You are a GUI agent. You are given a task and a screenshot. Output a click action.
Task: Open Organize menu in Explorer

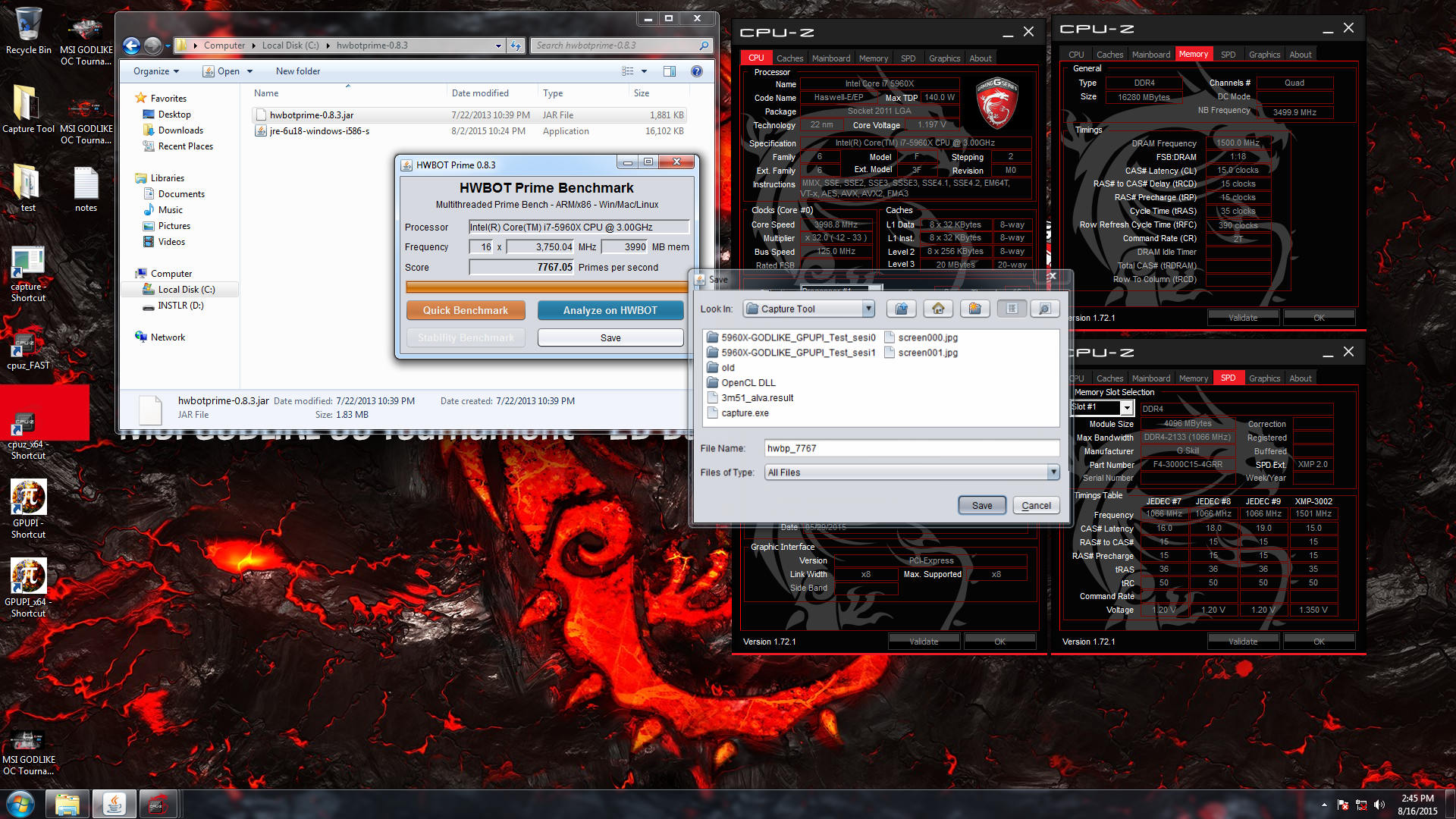tap(156, 71)
